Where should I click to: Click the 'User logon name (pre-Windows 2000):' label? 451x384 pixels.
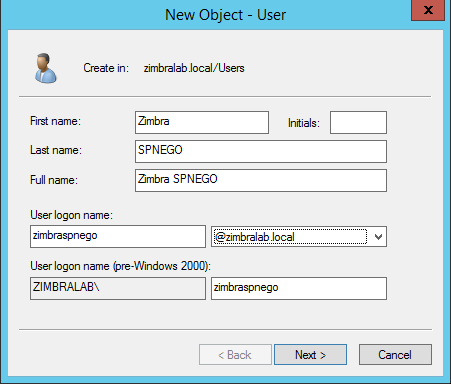120,266
